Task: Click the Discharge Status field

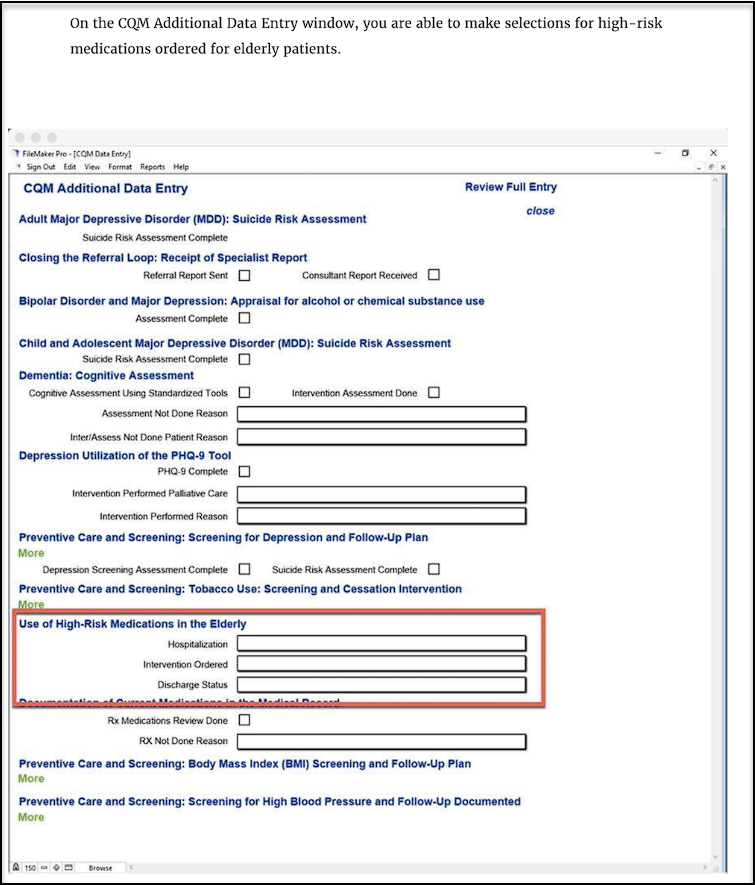Action: click(381, 685)
